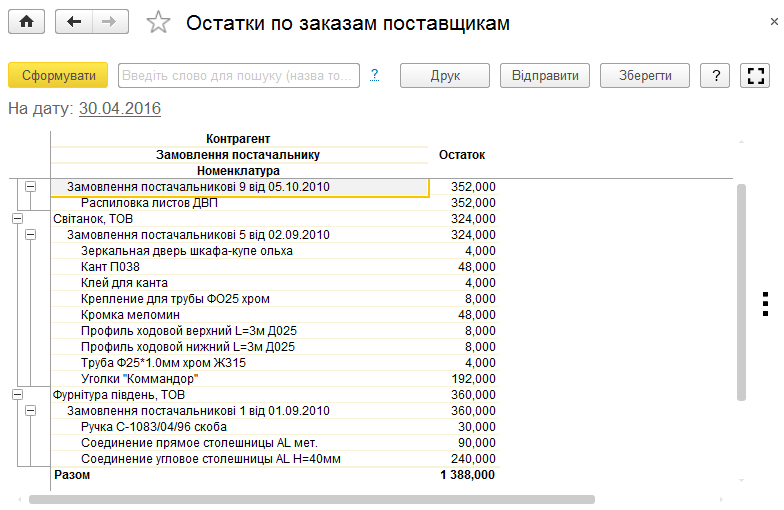Click the Разом total label
This screenshot has width=784, height=510.
(x=72, y=475)
